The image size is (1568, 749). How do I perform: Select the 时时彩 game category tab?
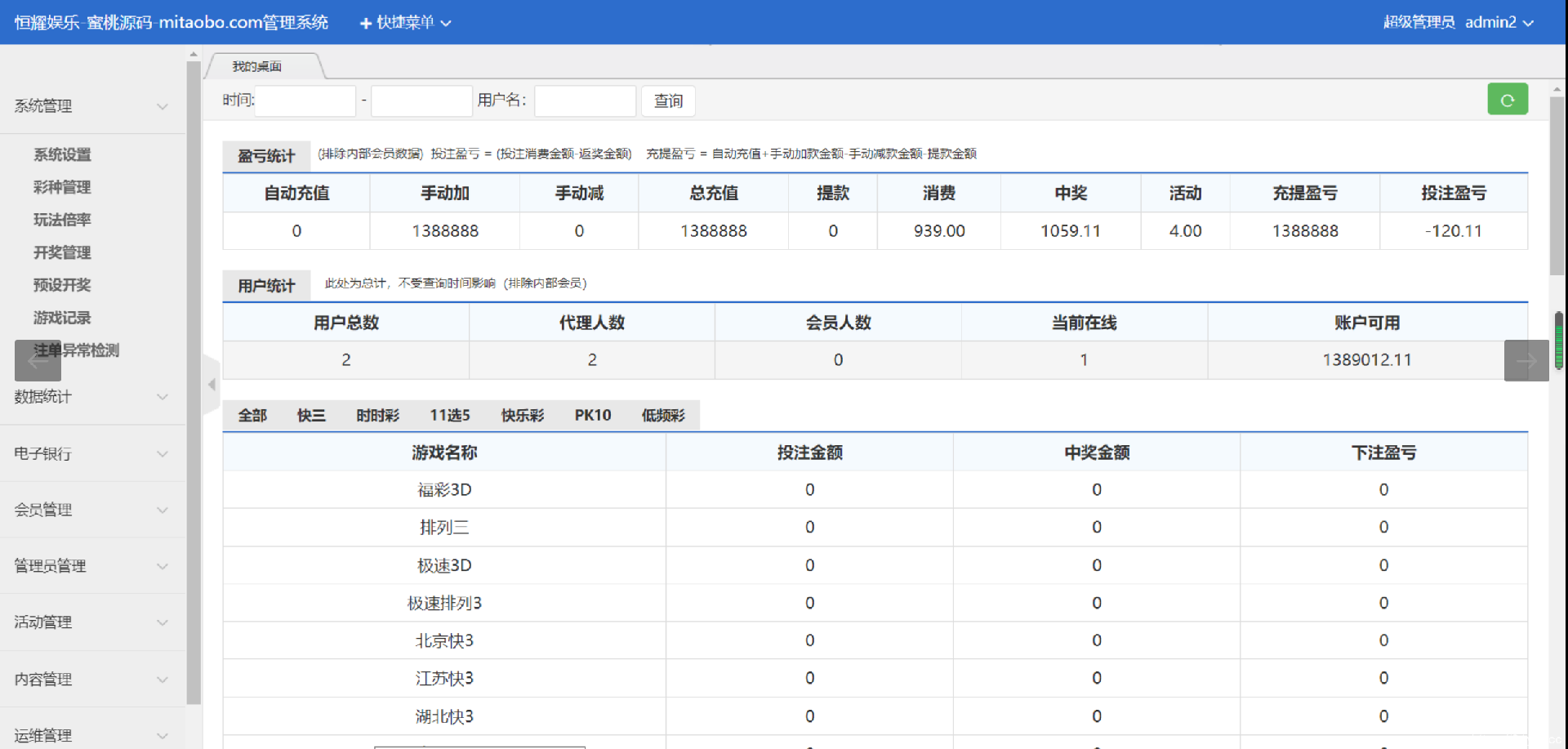[x=377, y=416]
